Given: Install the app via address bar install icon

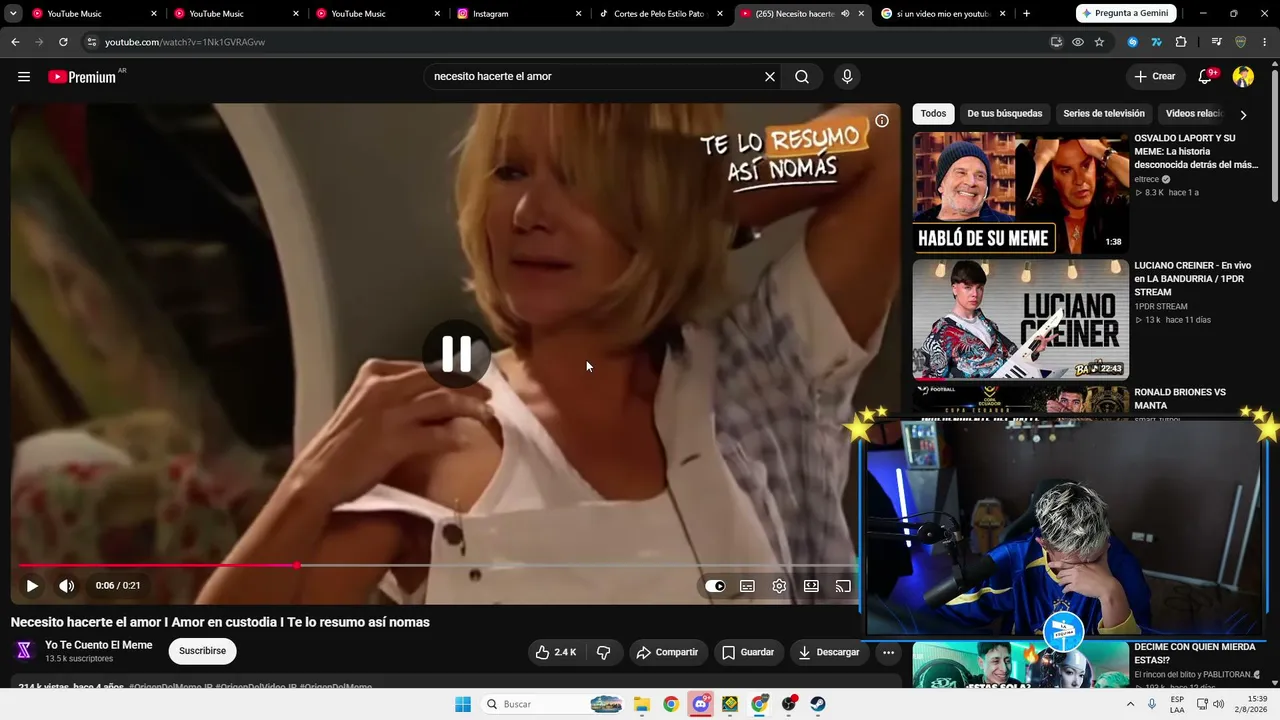Looking at the screenshot, I should pos(1056,42).
